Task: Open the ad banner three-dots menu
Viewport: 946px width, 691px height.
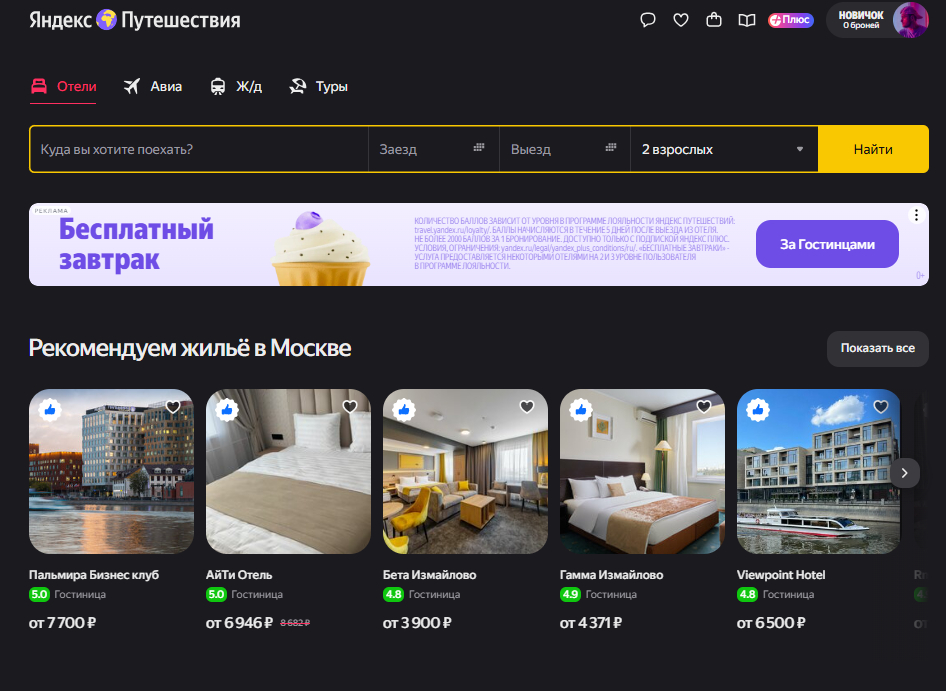Action: pos(916,215)
